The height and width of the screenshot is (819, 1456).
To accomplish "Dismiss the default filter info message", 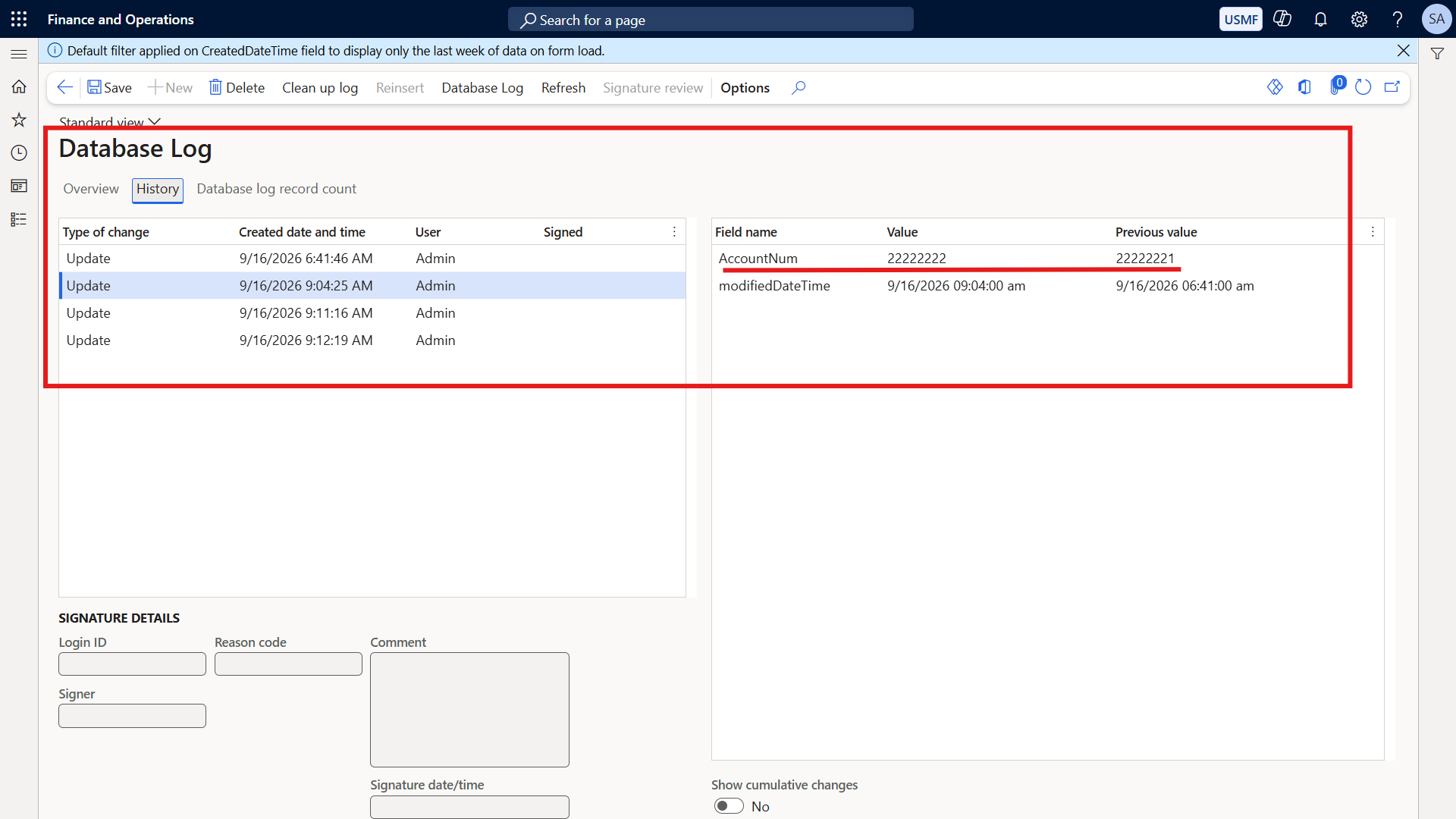I will [x=1404, y=51].
